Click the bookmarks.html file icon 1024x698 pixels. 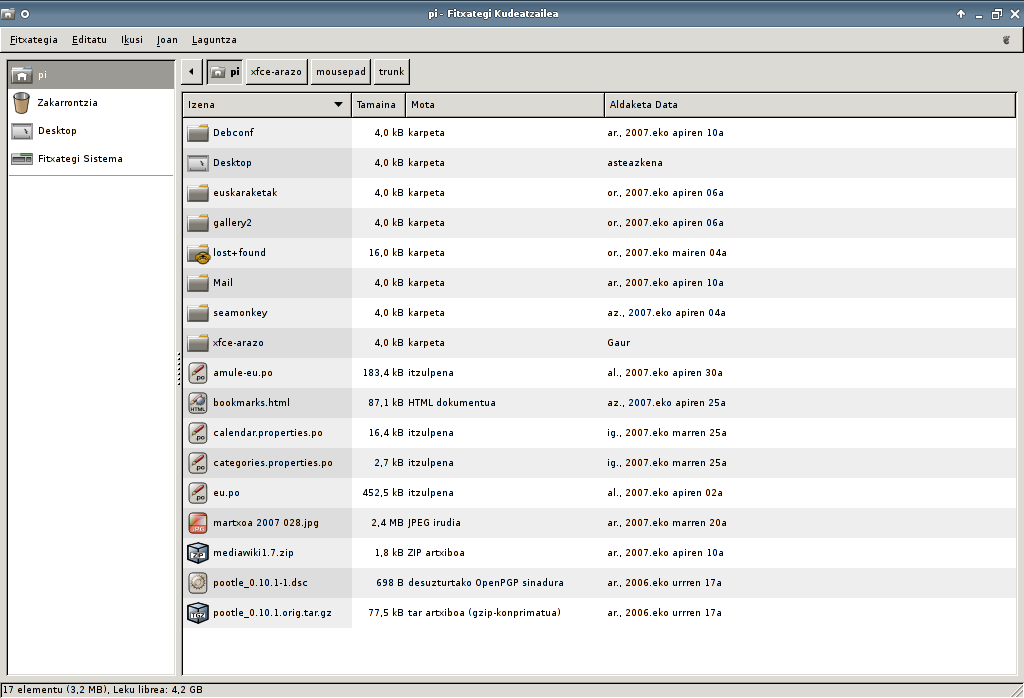[198, 403]
